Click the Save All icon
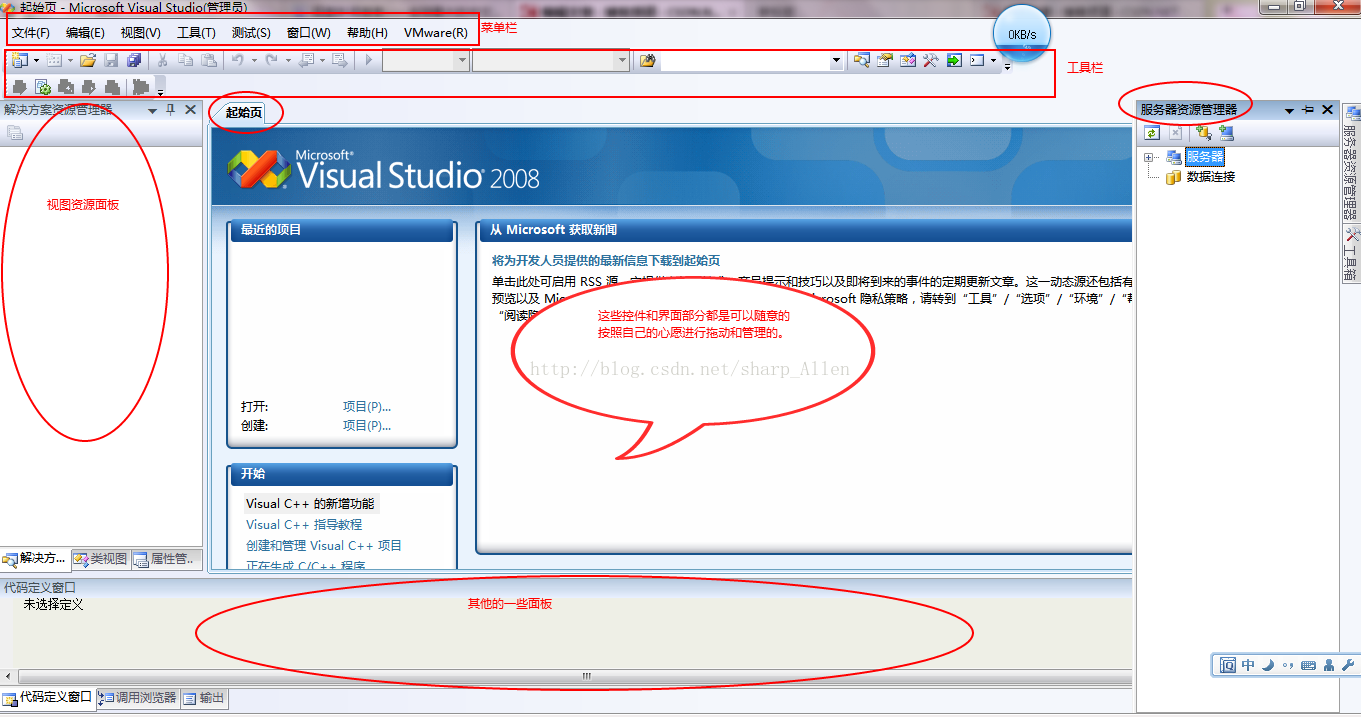 click(x=134, y=60)
